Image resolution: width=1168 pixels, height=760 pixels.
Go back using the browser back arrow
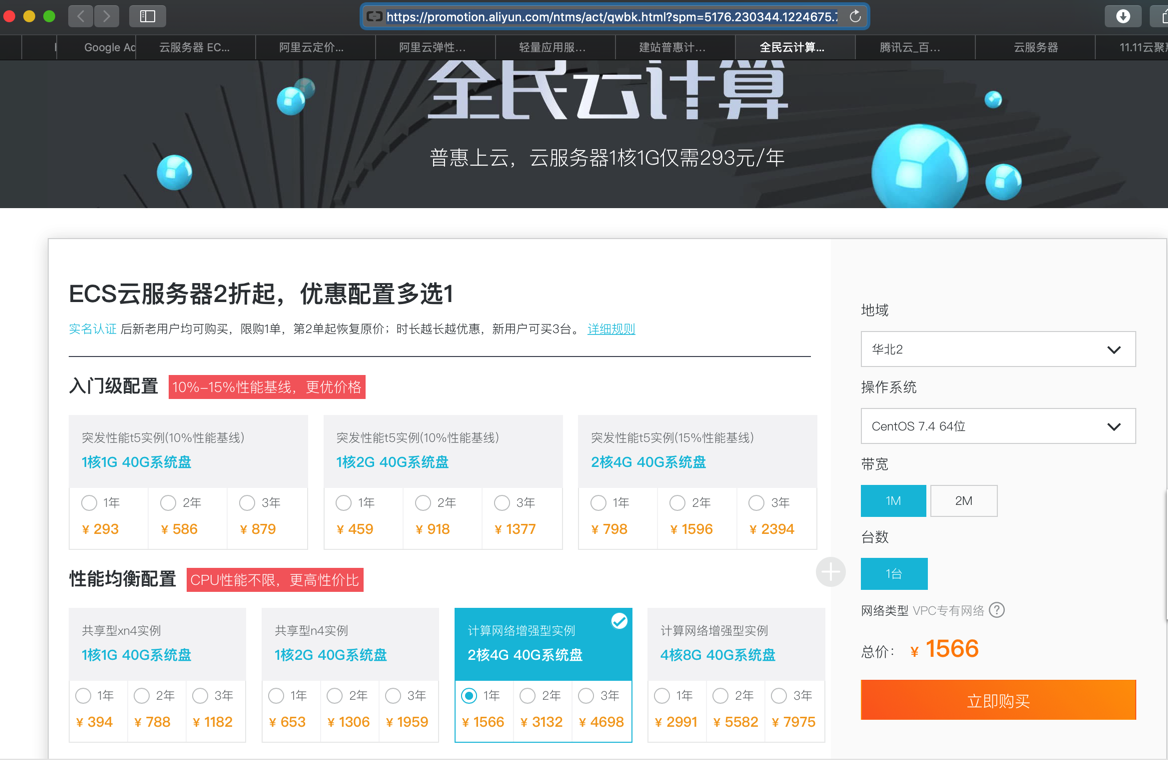click(x=80, y=16)
